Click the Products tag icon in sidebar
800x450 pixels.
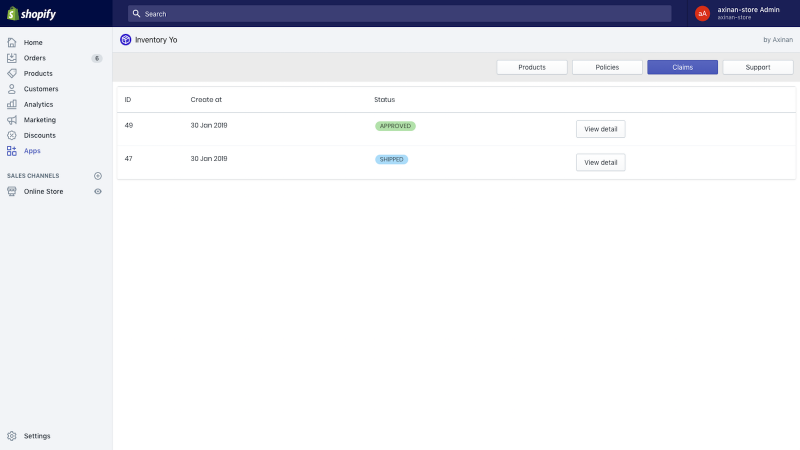tap(12, 73)
